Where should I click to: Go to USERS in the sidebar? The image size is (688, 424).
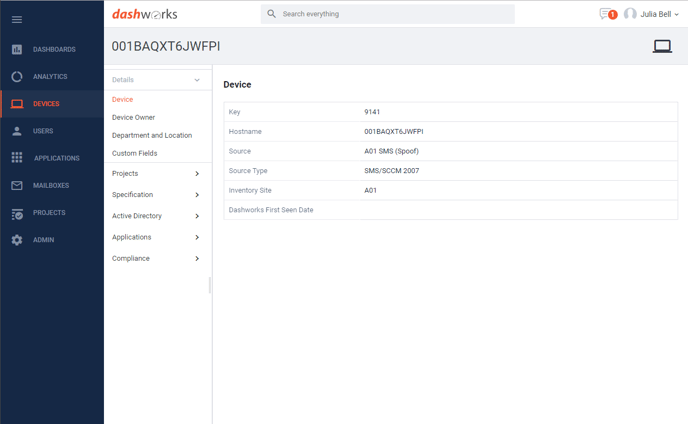(43, 131)
